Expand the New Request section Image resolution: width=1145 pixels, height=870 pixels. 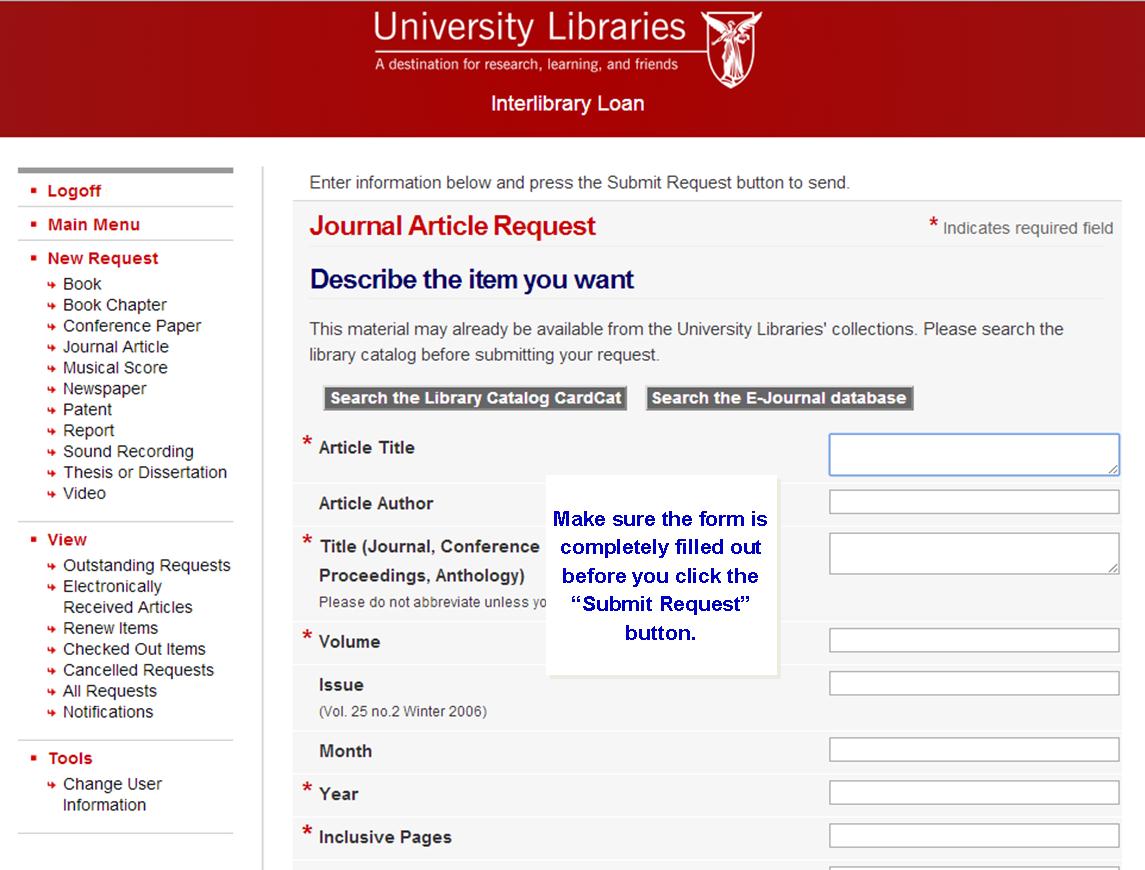tap(102, 258)
